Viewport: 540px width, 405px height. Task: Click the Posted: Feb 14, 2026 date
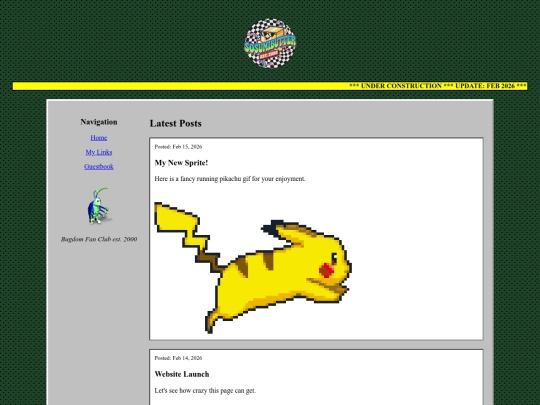(178, 358)
